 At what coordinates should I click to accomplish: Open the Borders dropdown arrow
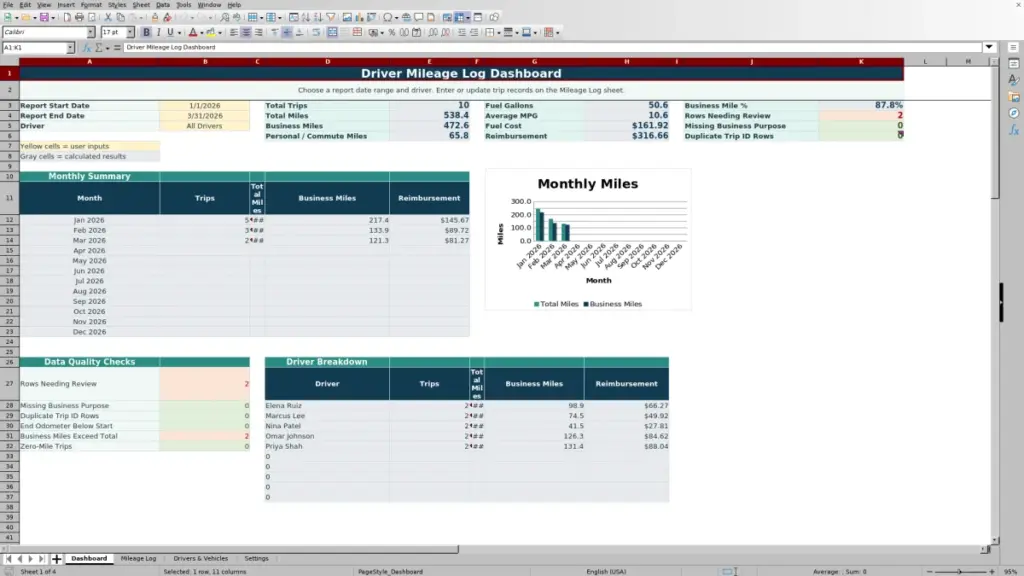tap(499, 32)
